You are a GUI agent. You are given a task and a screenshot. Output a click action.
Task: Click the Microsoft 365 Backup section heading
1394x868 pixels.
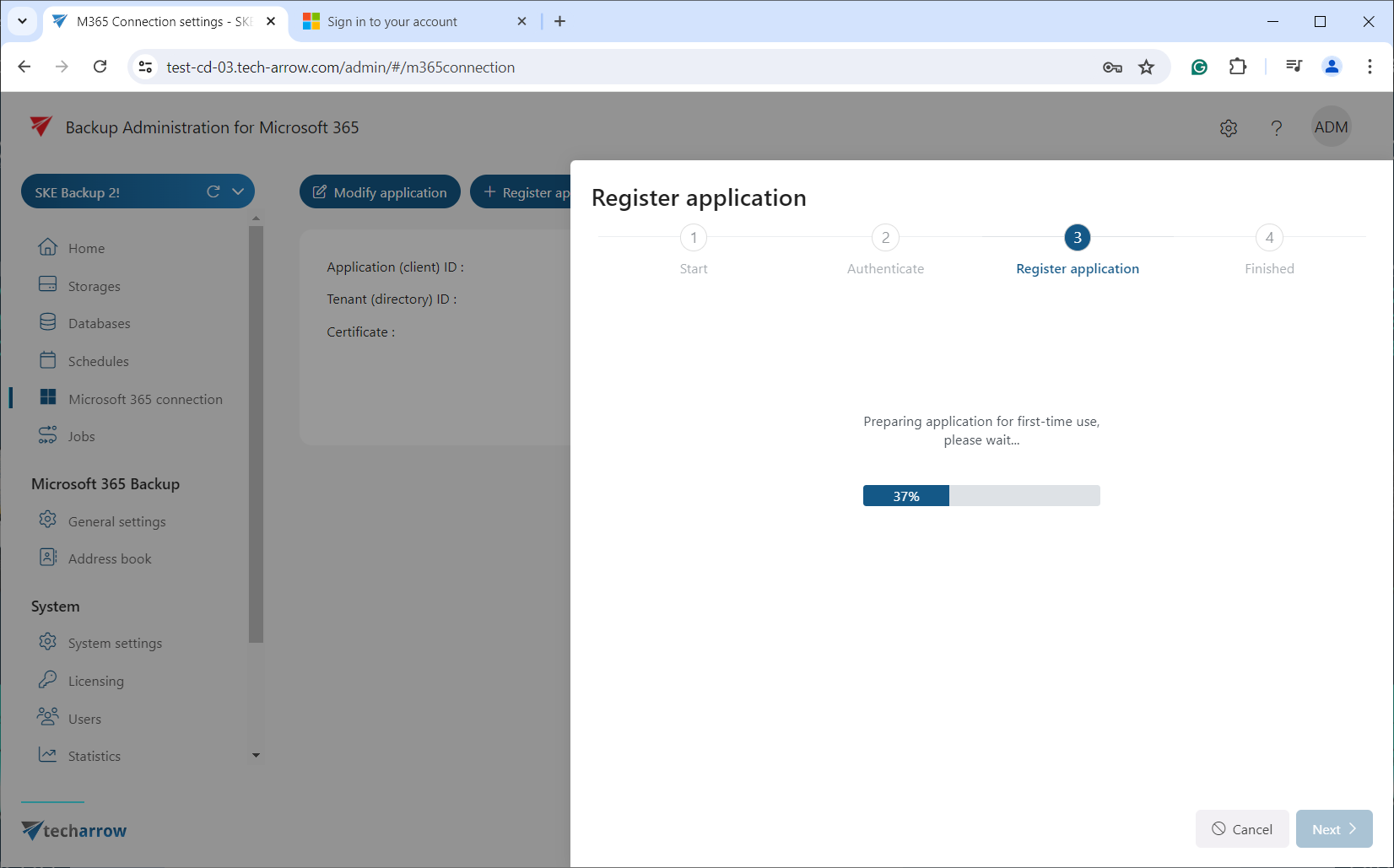(105, 483)
